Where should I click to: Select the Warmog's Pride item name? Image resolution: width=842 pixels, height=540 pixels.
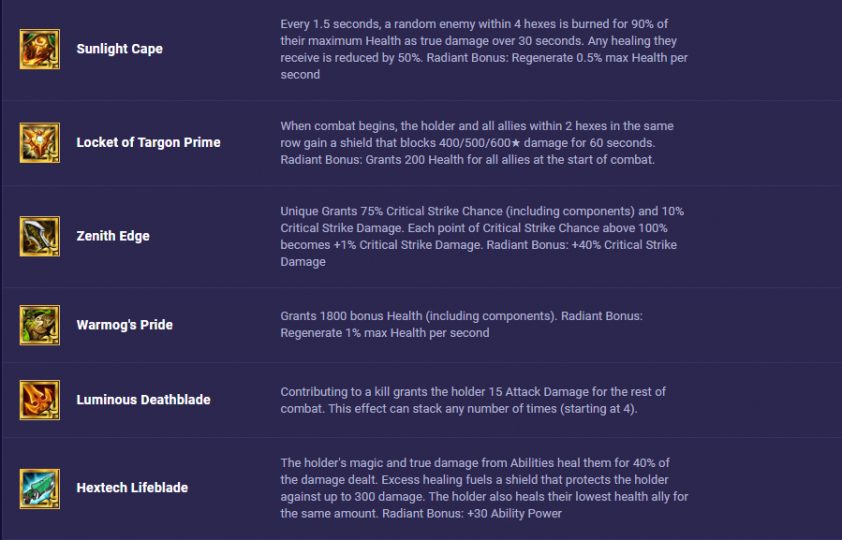pos(125,325)
